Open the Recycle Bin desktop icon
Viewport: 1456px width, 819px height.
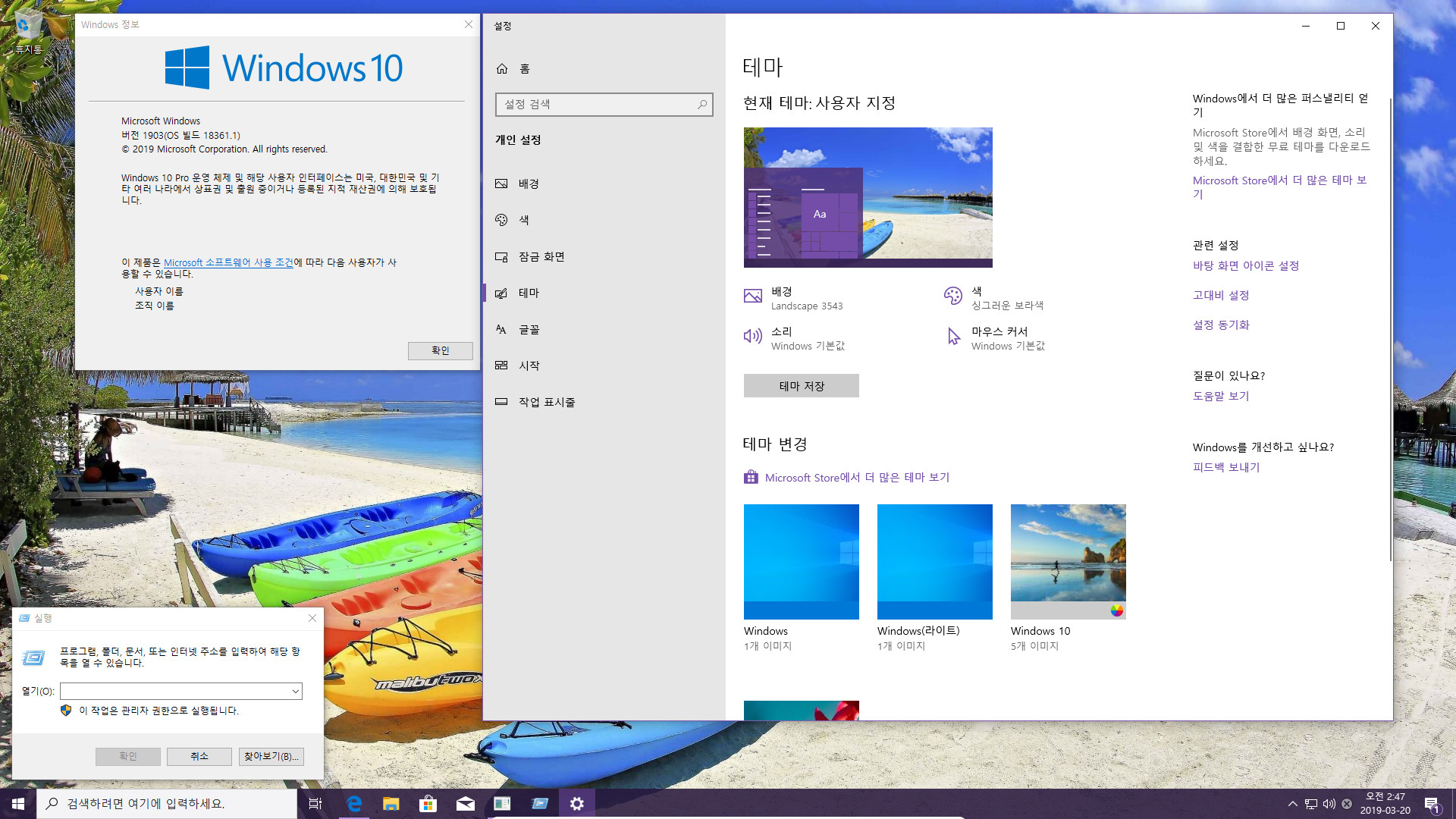pyautogui.click(x=28, y=32)
